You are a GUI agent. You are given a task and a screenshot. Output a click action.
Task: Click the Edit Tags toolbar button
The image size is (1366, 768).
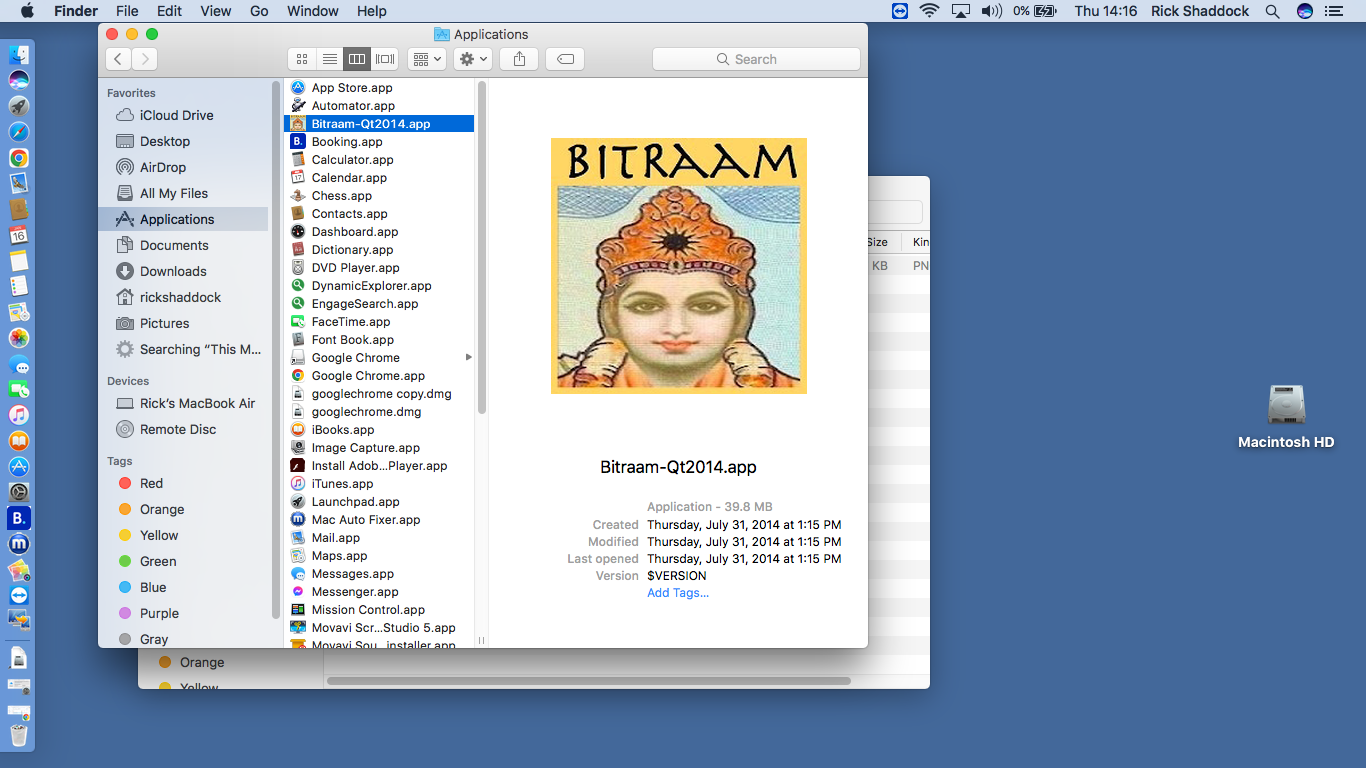pyautogui.click(x=565, y=59)
